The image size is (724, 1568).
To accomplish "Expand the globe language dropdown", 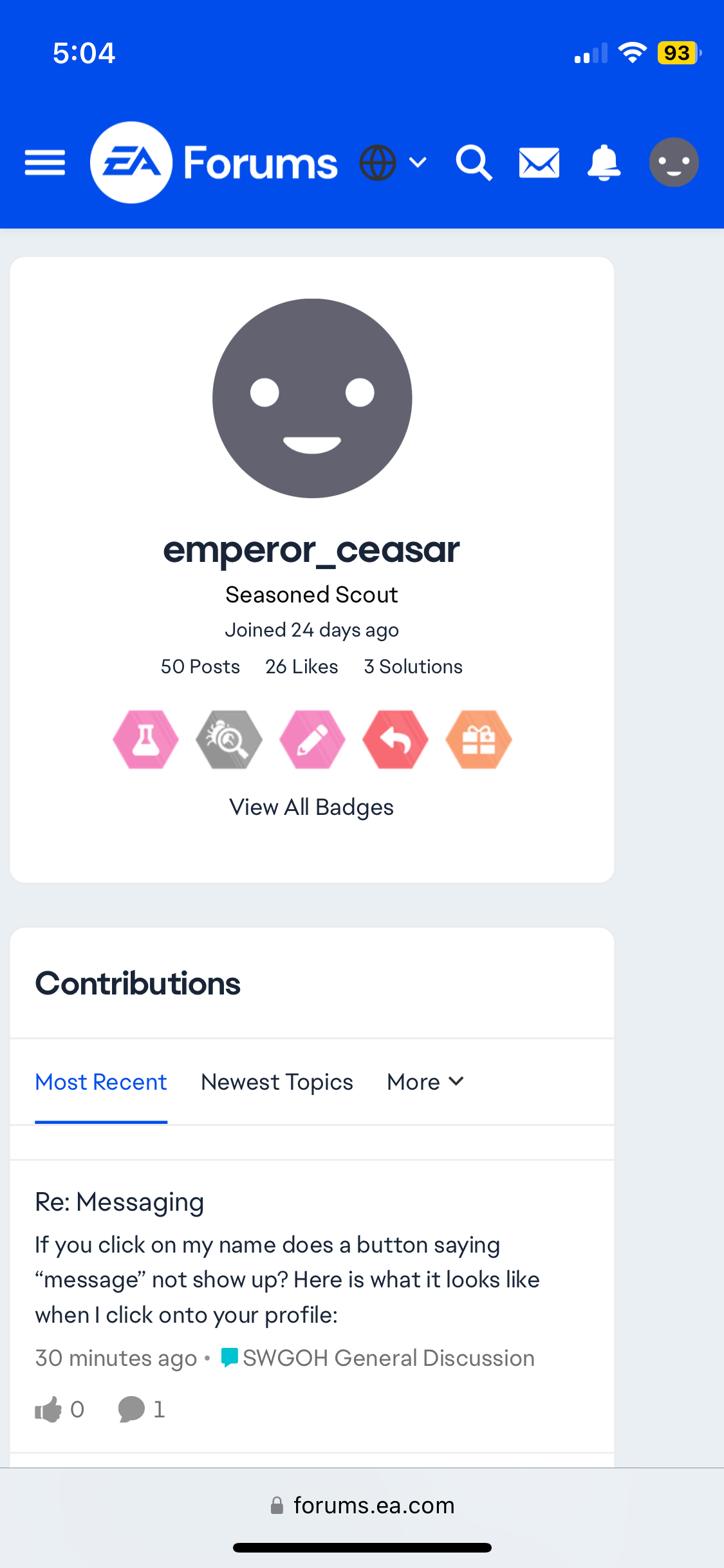I will coord(393,163).
